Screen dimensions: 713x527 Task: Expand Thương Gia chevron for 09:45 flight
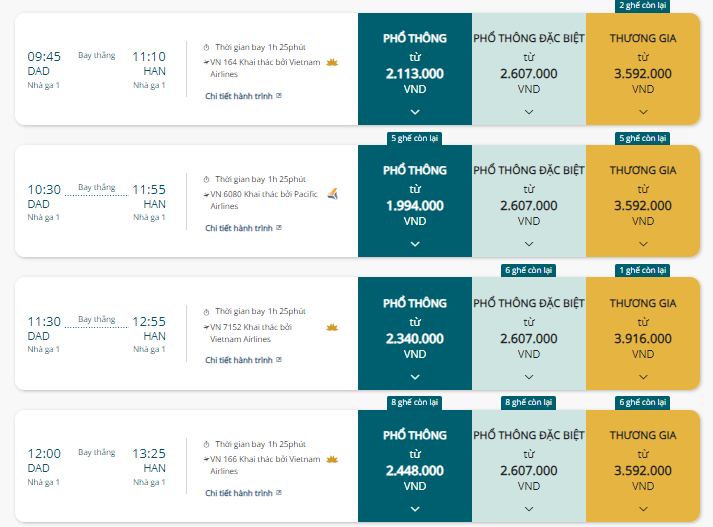tap(643, 112)
